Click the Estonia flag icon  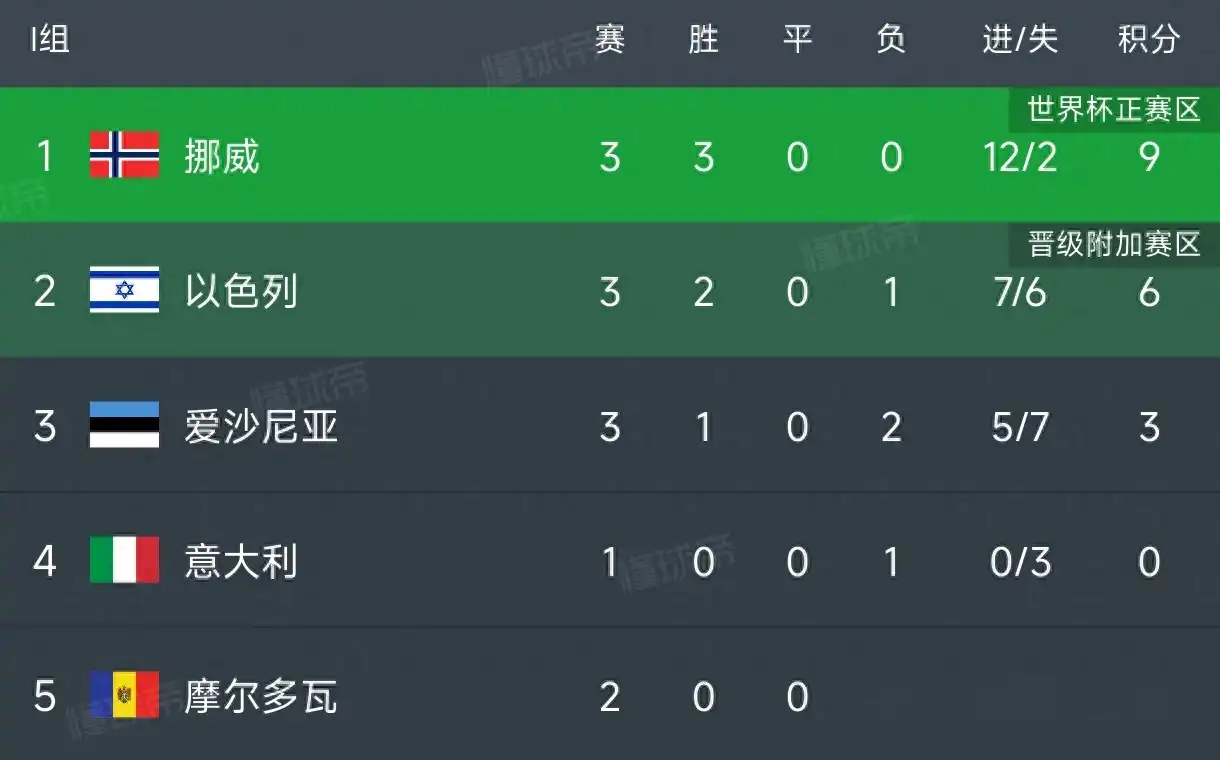(x=124, y=425)
